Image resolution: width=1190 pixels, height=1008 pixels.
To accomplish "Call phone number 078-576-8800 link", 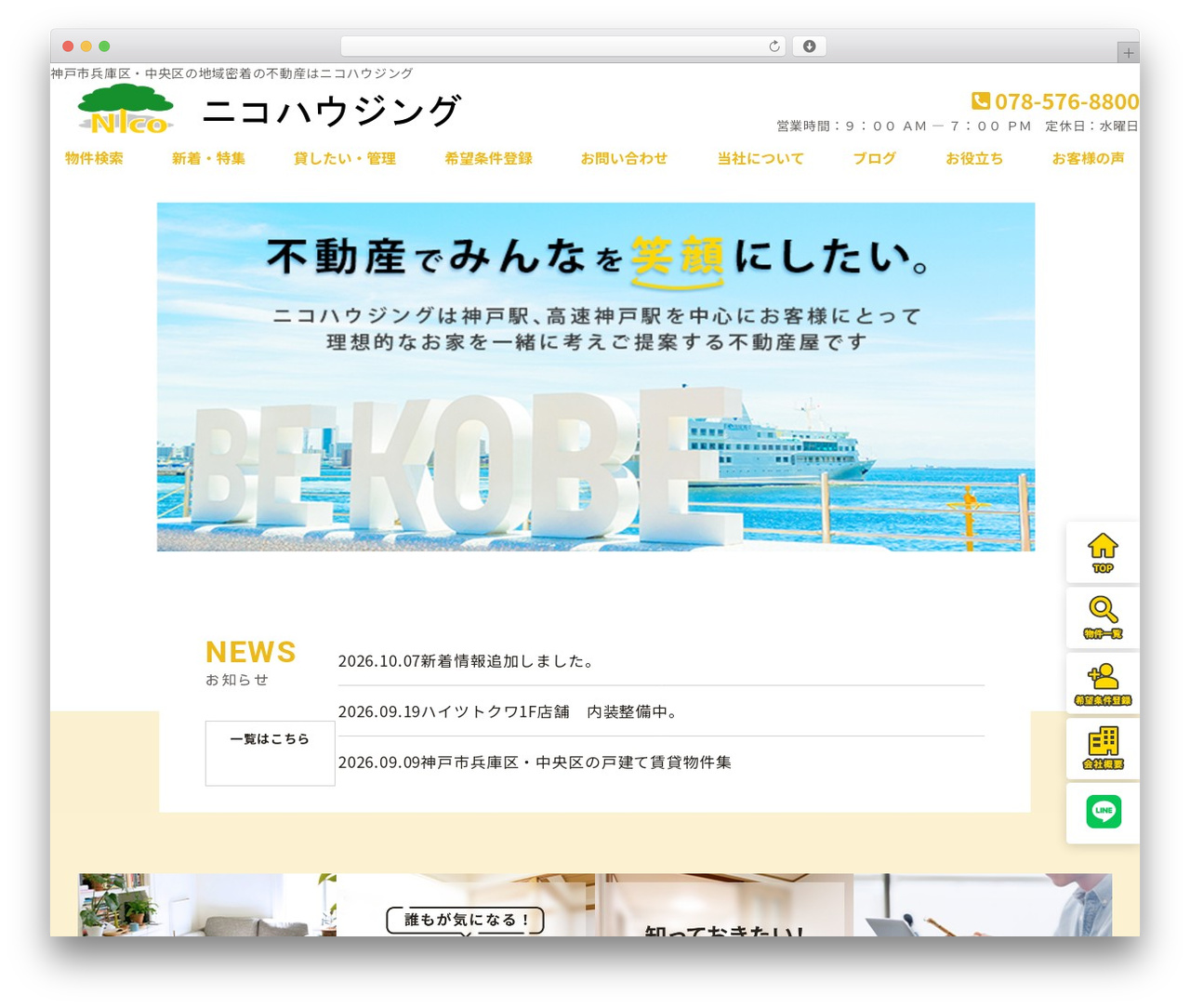I will tap(1066, 101).
